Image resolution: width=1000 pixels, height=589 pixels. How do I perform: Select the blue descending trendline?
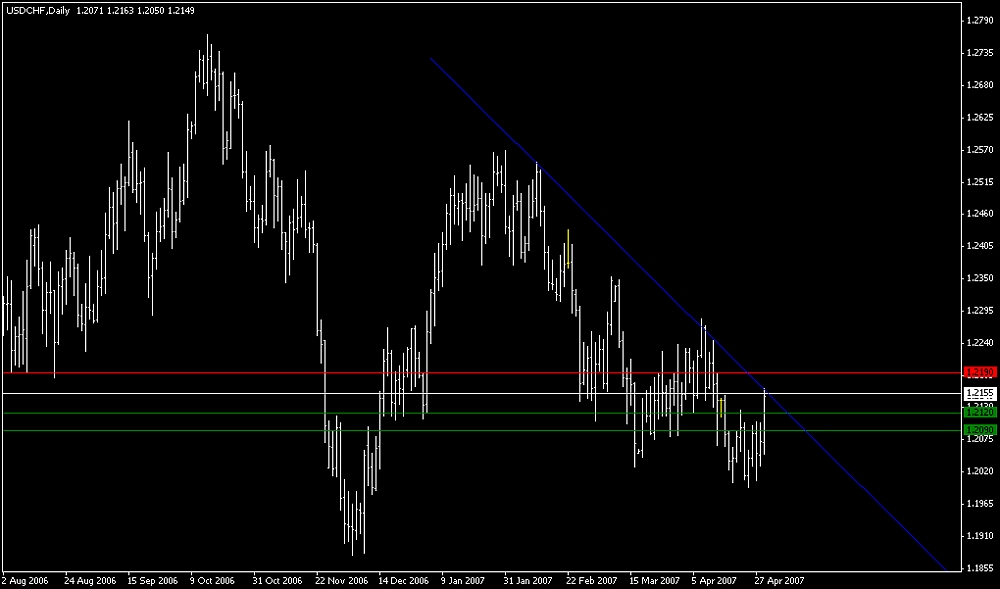(600, 226)
